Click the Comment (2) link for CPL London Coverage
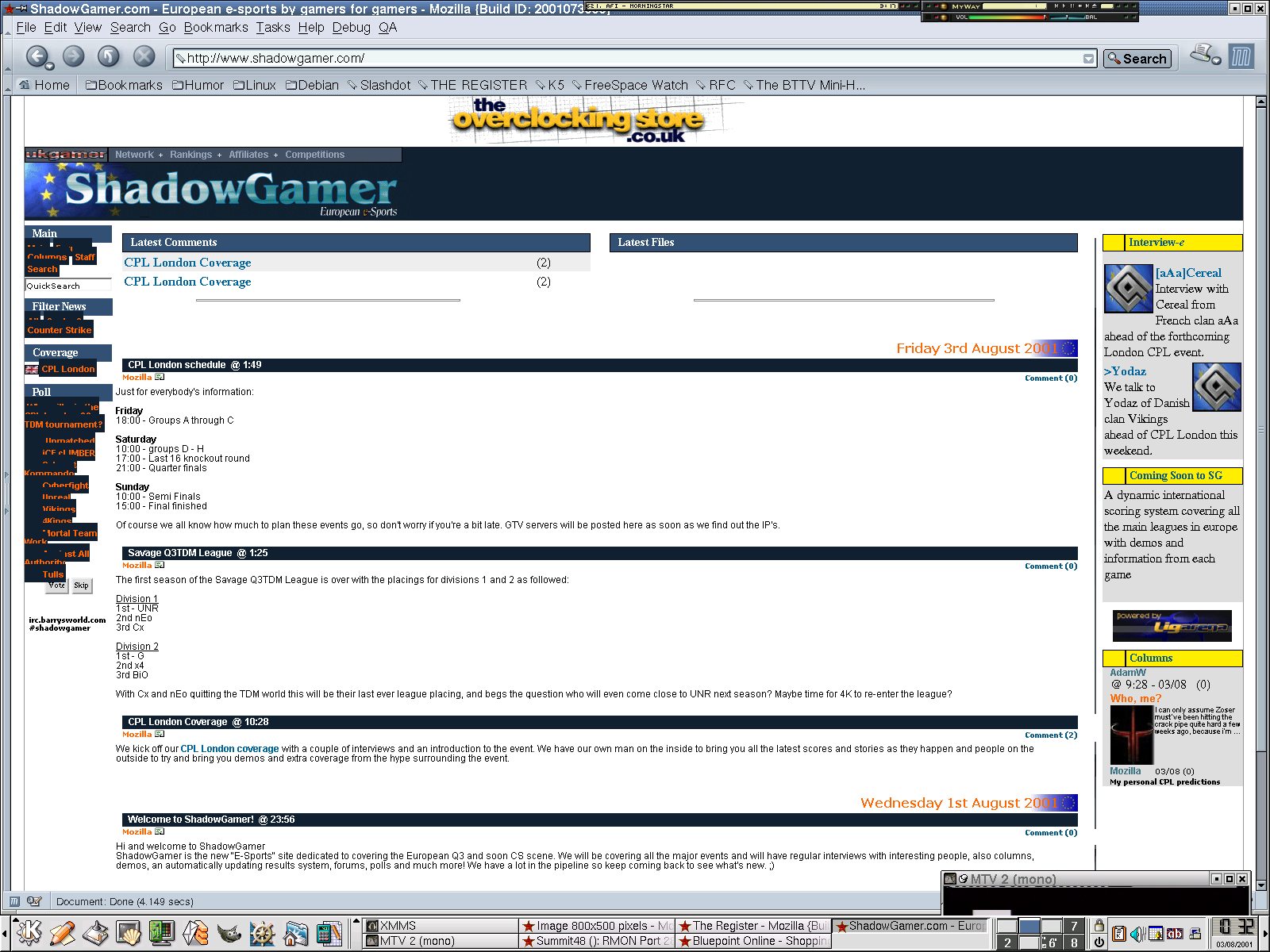This screenshot has height=952, width=1270. tap(1051, 735)
